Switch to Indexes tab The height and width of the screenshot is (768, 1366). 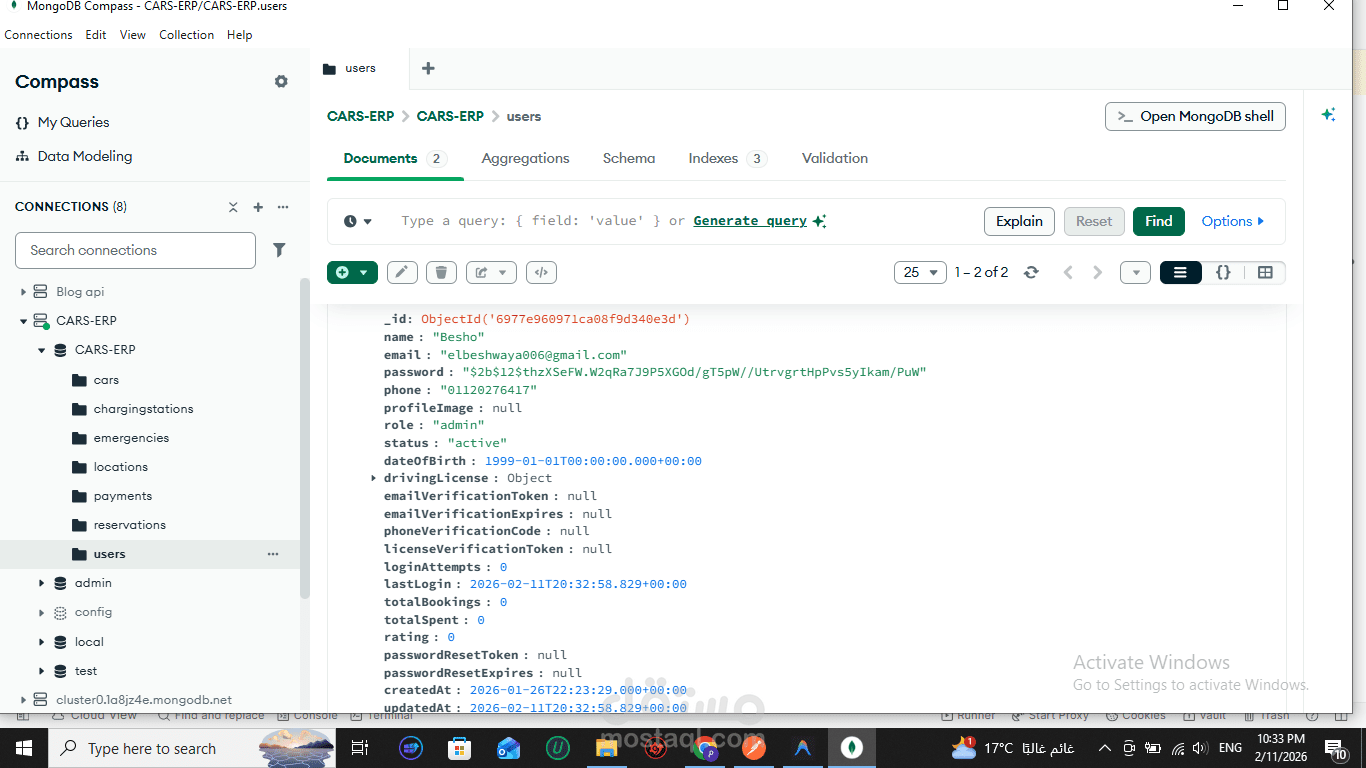point(728,158)
